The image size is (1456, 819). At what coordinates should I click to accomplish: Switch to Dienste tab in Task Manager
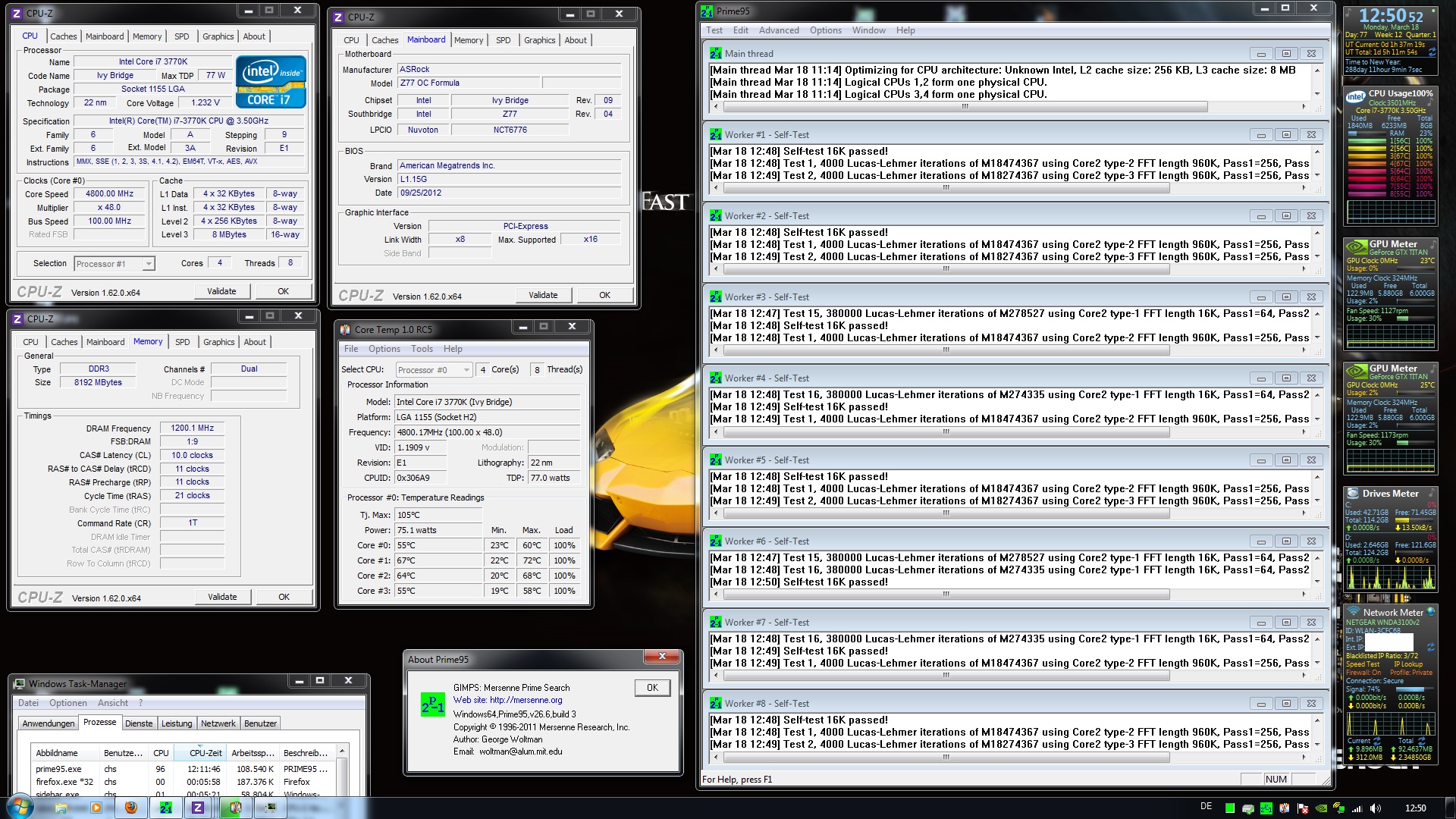[x=139, y=723]
